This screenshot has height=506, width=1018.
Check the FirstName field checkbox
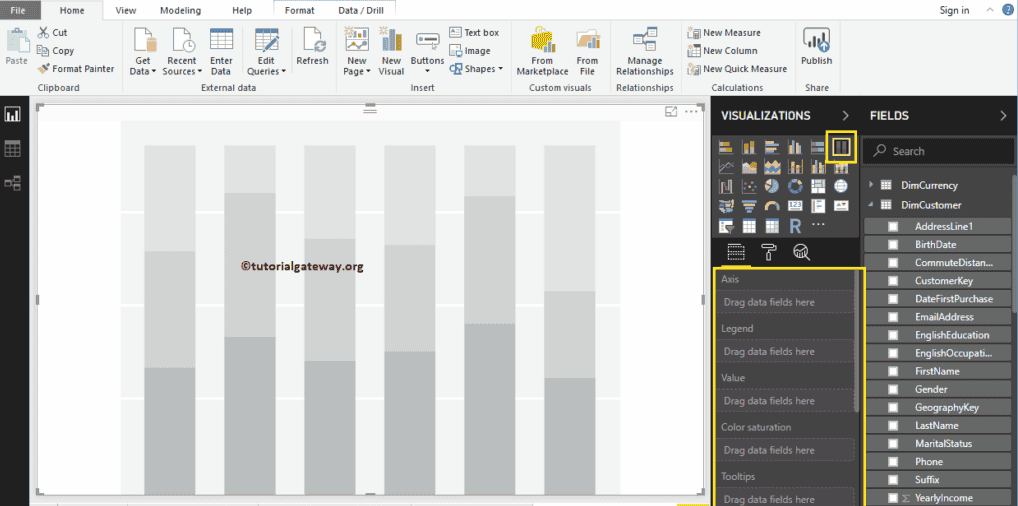click(x=893, y=372)
